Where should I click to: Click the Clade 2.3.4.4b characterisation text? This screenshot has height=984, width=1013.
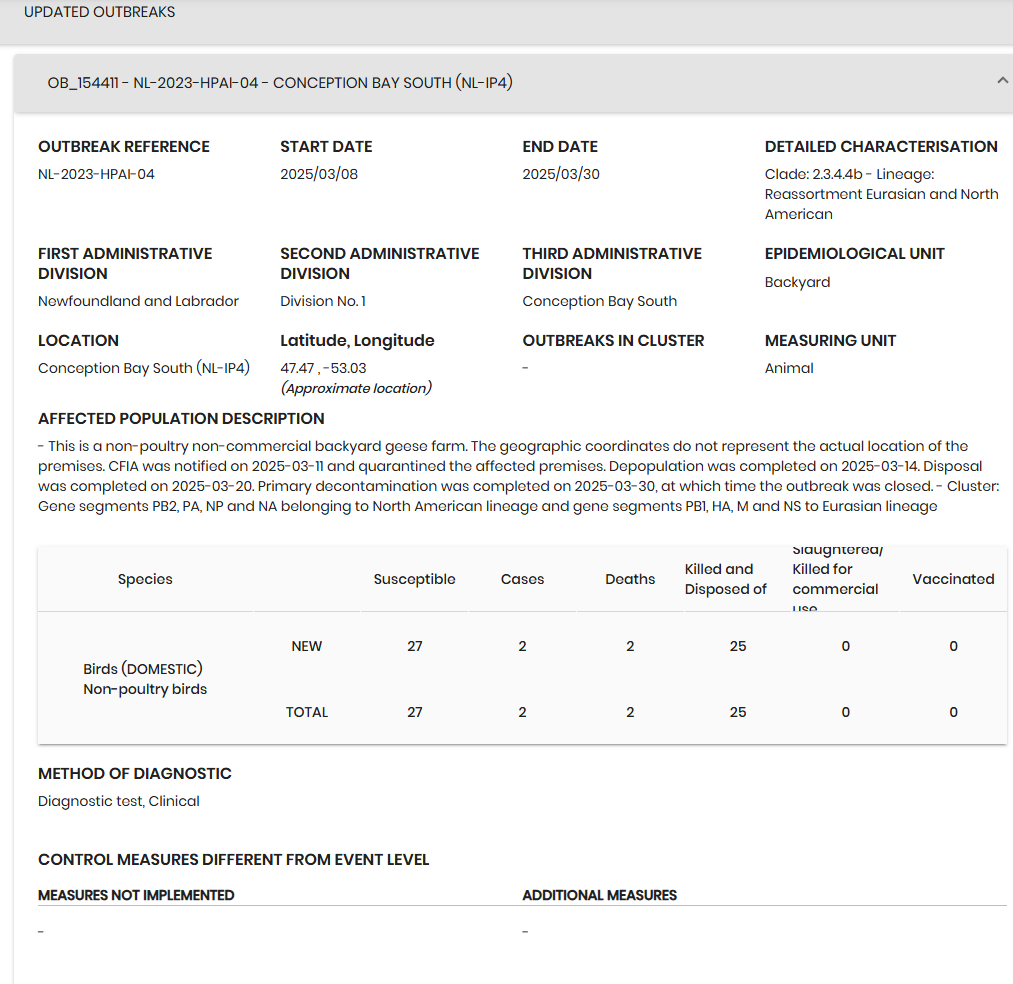(881, 194)
